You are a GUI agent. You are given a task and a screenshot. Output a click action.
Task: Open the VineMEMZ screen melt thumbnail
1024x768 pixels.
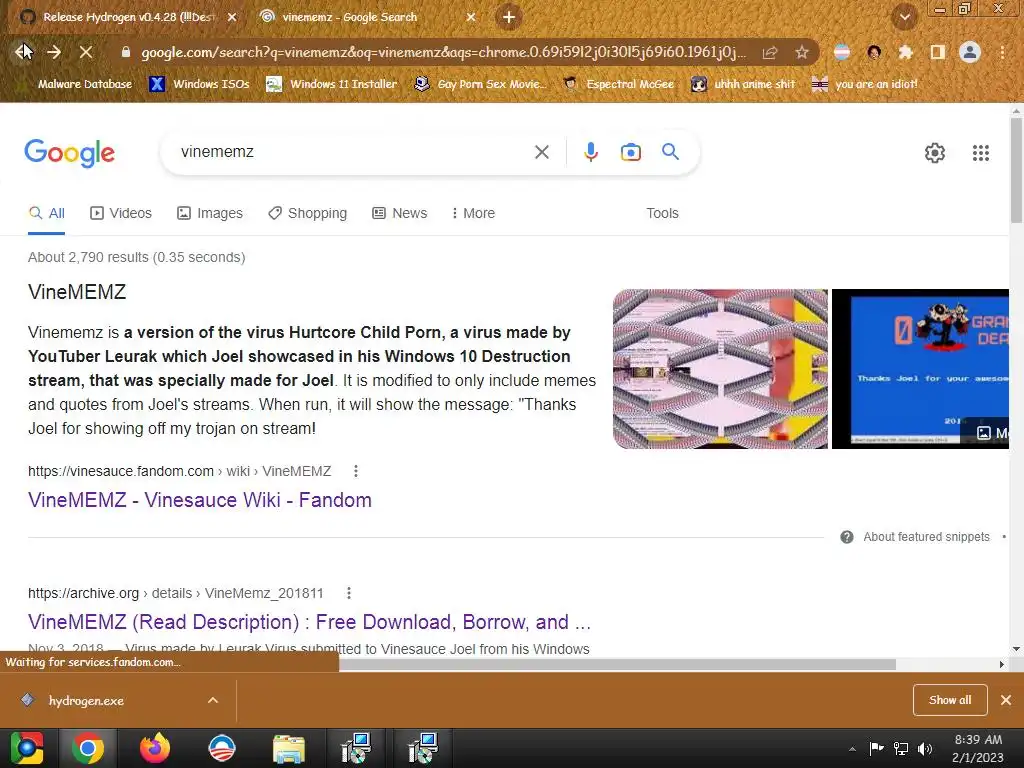tap(720, 369)
